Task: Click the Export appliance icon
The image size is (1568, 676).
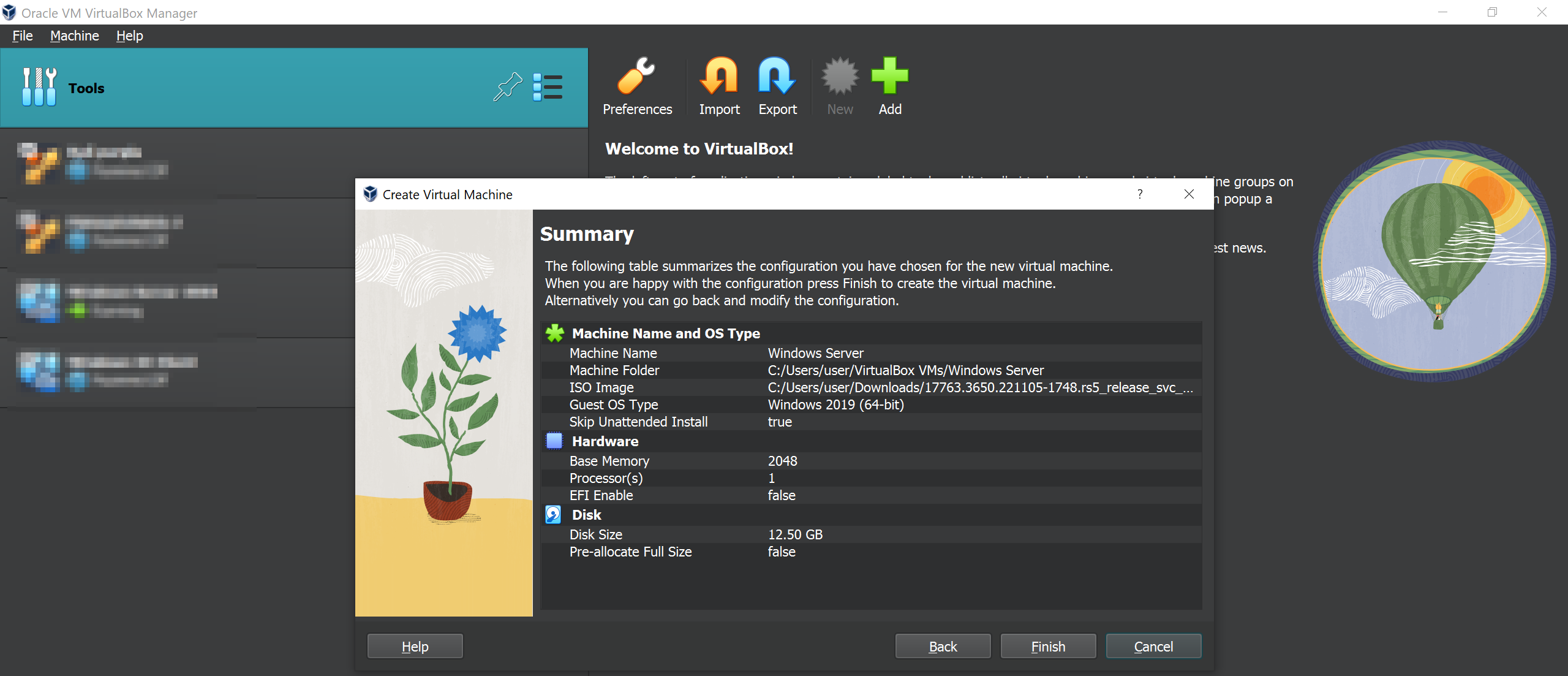Action: (777, 76)
